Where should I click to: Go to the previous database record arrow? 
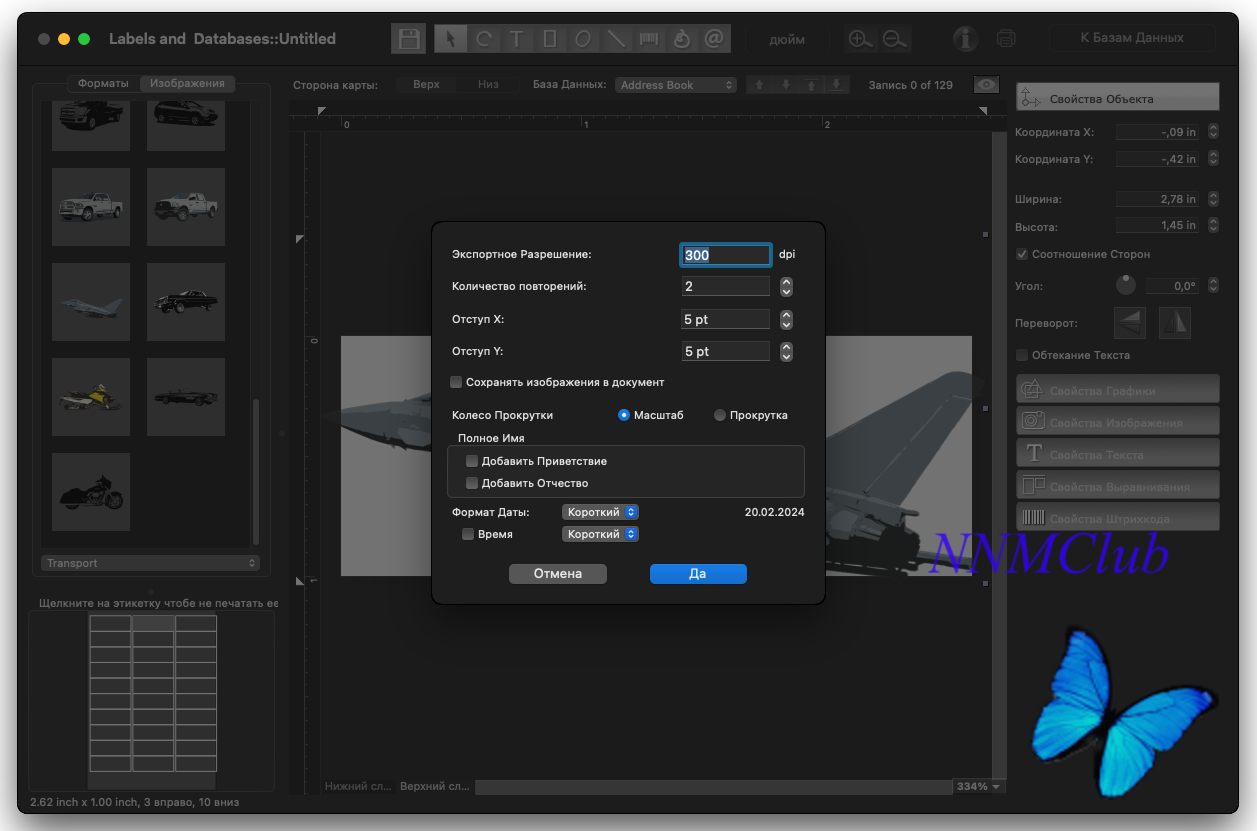click(760, 85)
